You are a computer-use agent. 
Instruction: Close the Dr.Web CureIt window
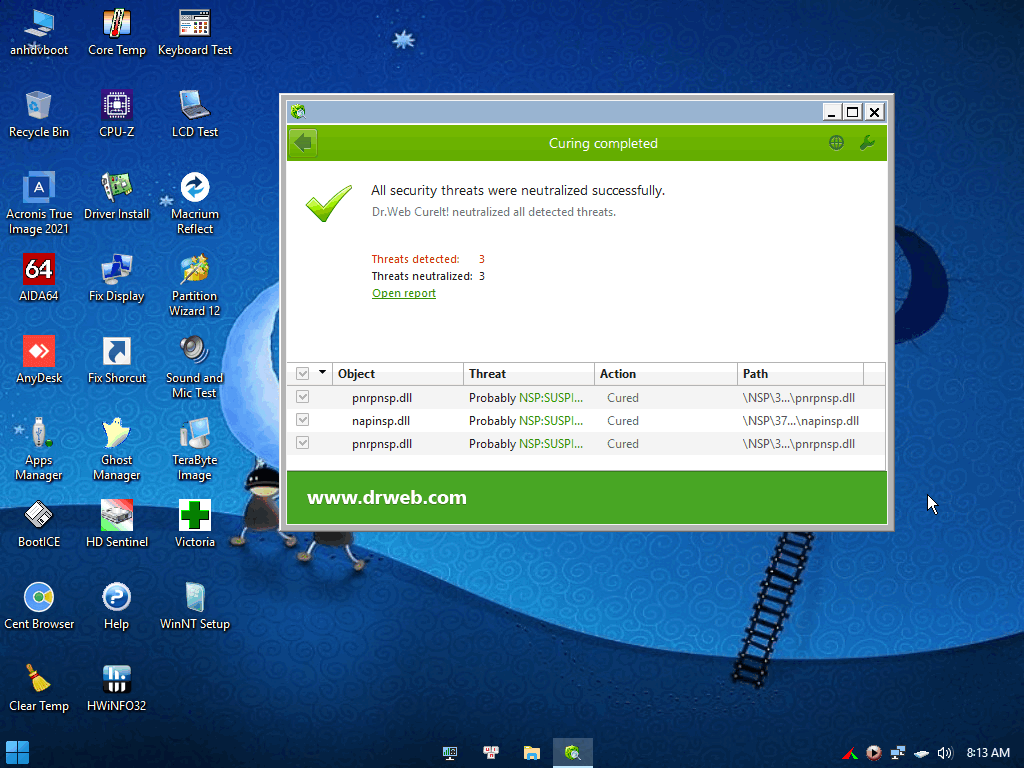pyautogui.click(x=874, y=112)
